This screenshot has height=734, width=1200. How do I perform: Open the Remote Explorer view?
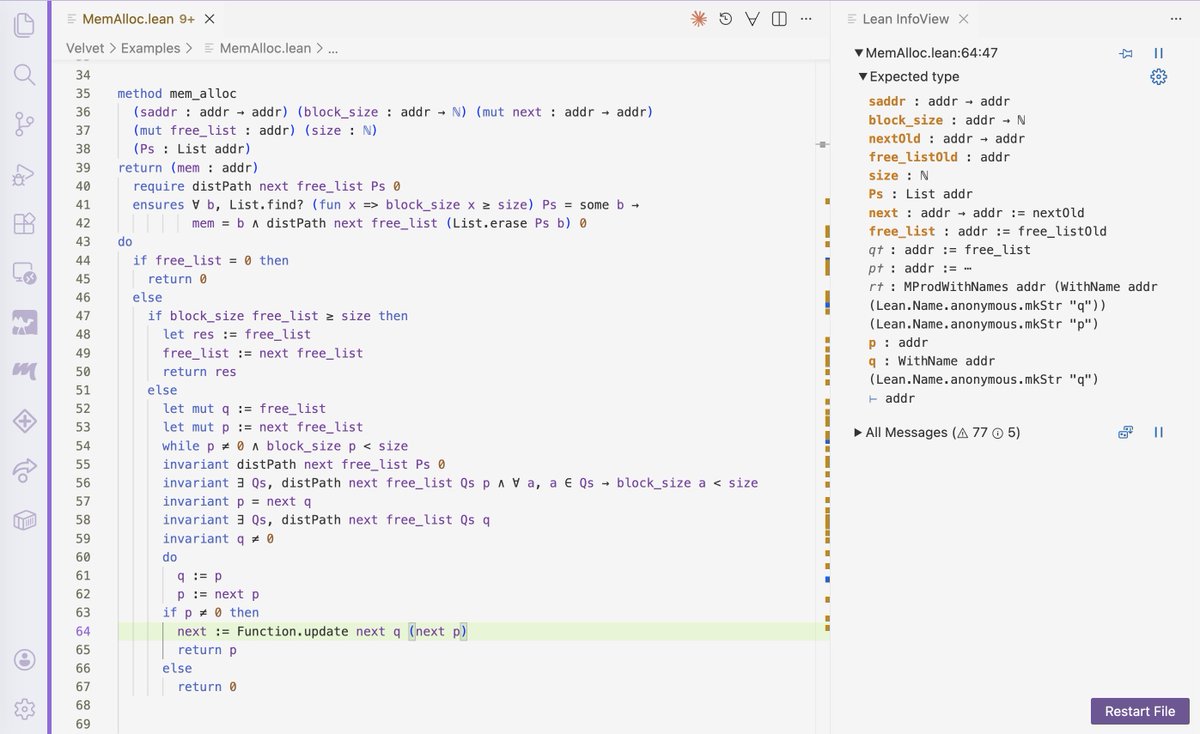[x=24, y=272]
